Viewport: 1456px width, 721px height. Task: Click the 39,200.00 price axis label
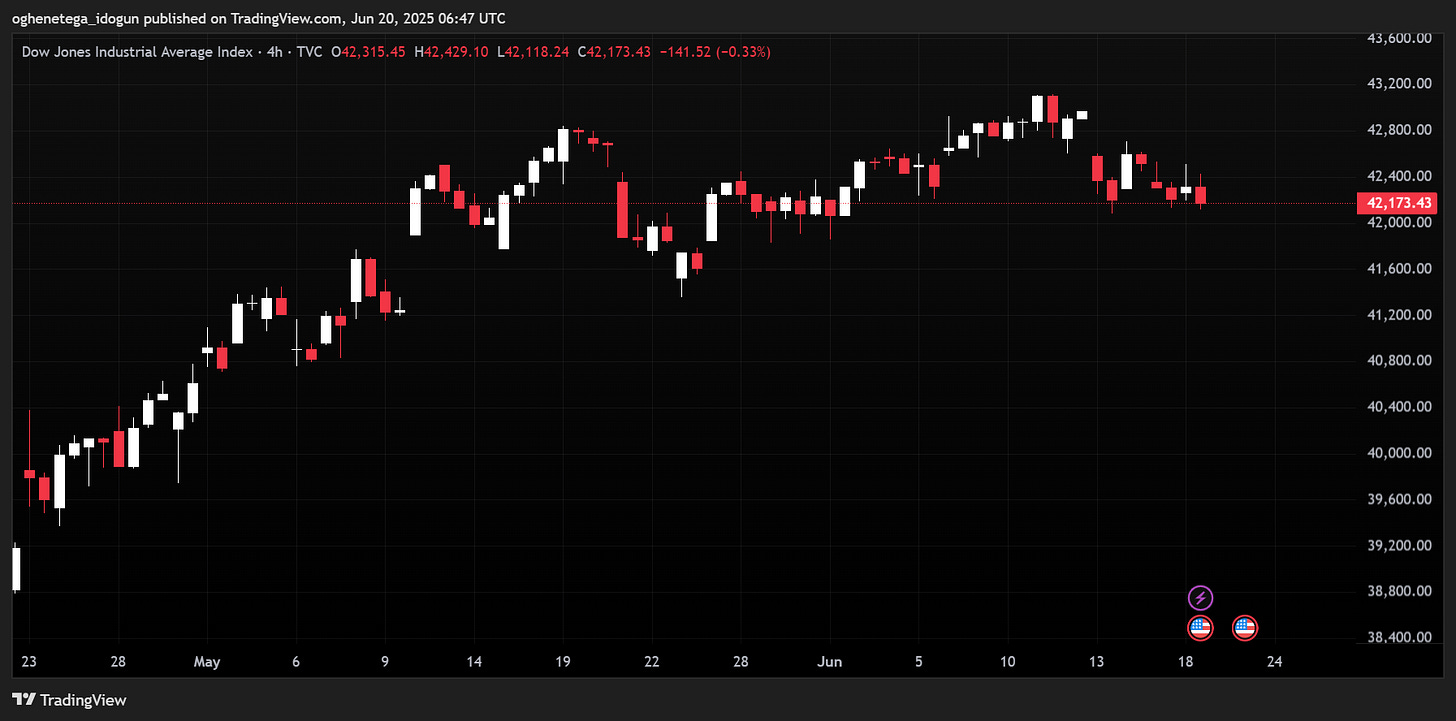[1400, 546]
